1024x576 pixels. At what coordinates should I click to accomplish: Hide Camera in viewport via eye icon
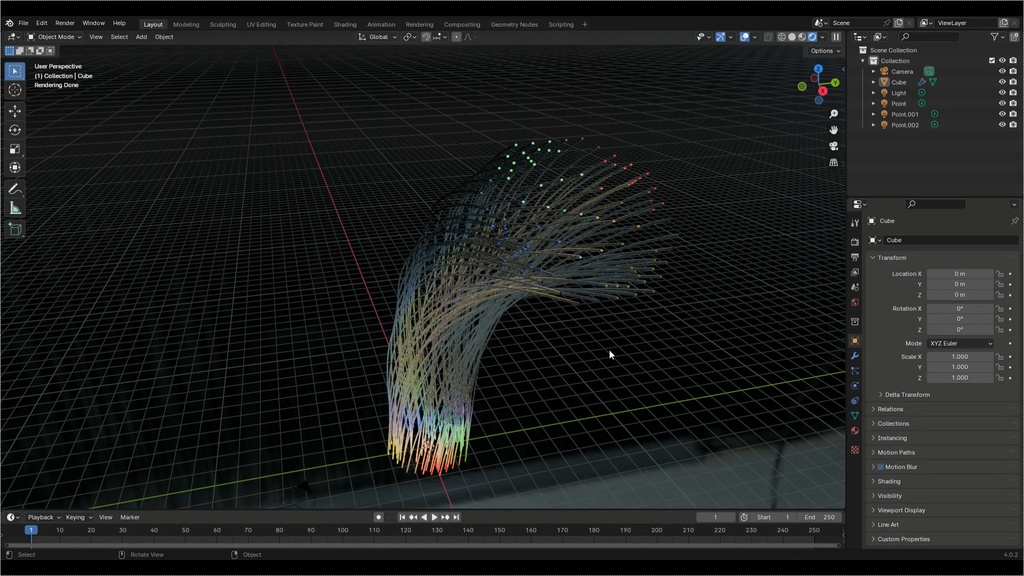pyautogui.click(x=1002, y=71)
